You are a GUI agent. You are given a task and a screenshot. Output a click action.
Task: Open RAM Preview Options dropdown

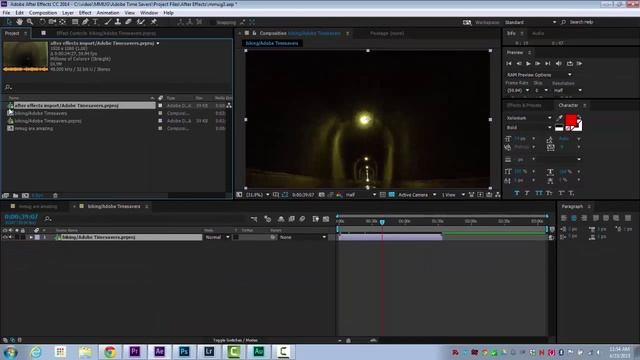click(x=539, y=75)
